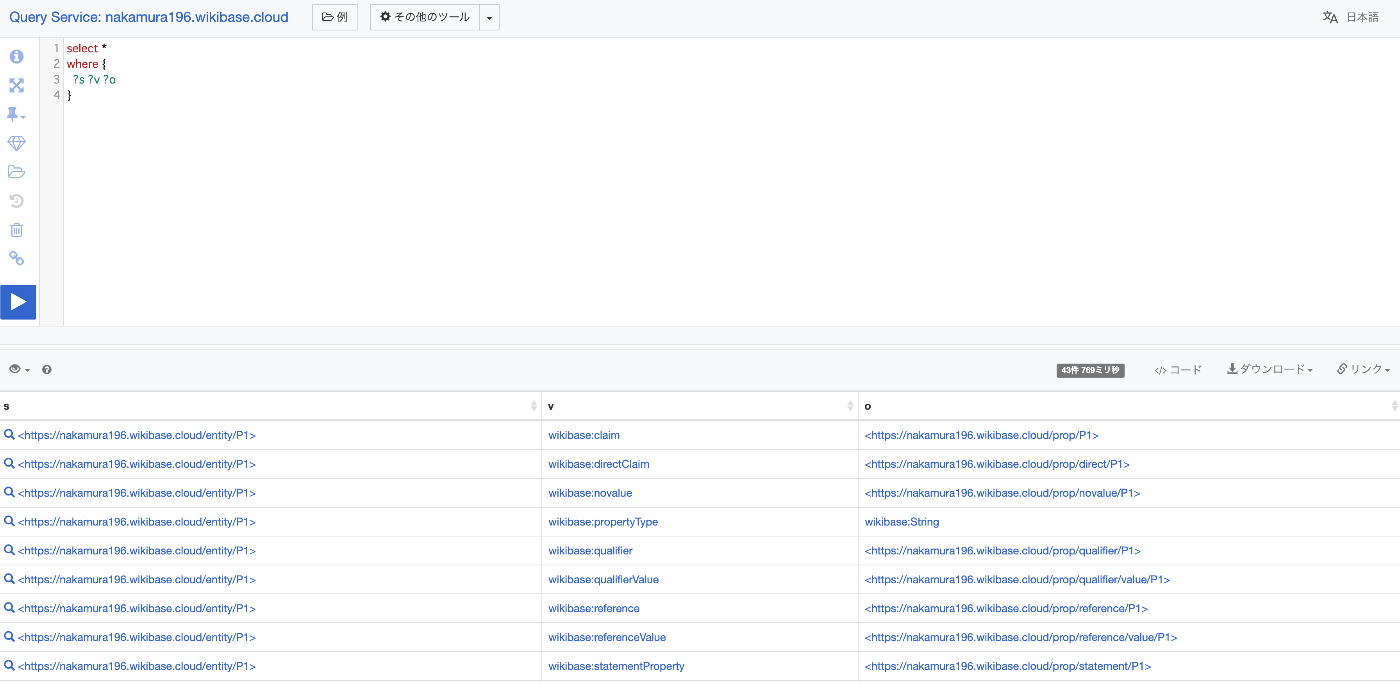Image resolution: width=1400 pixels, height=682 pixels.
Task: Restore previous query via history icon
Action: coord(16,200)
